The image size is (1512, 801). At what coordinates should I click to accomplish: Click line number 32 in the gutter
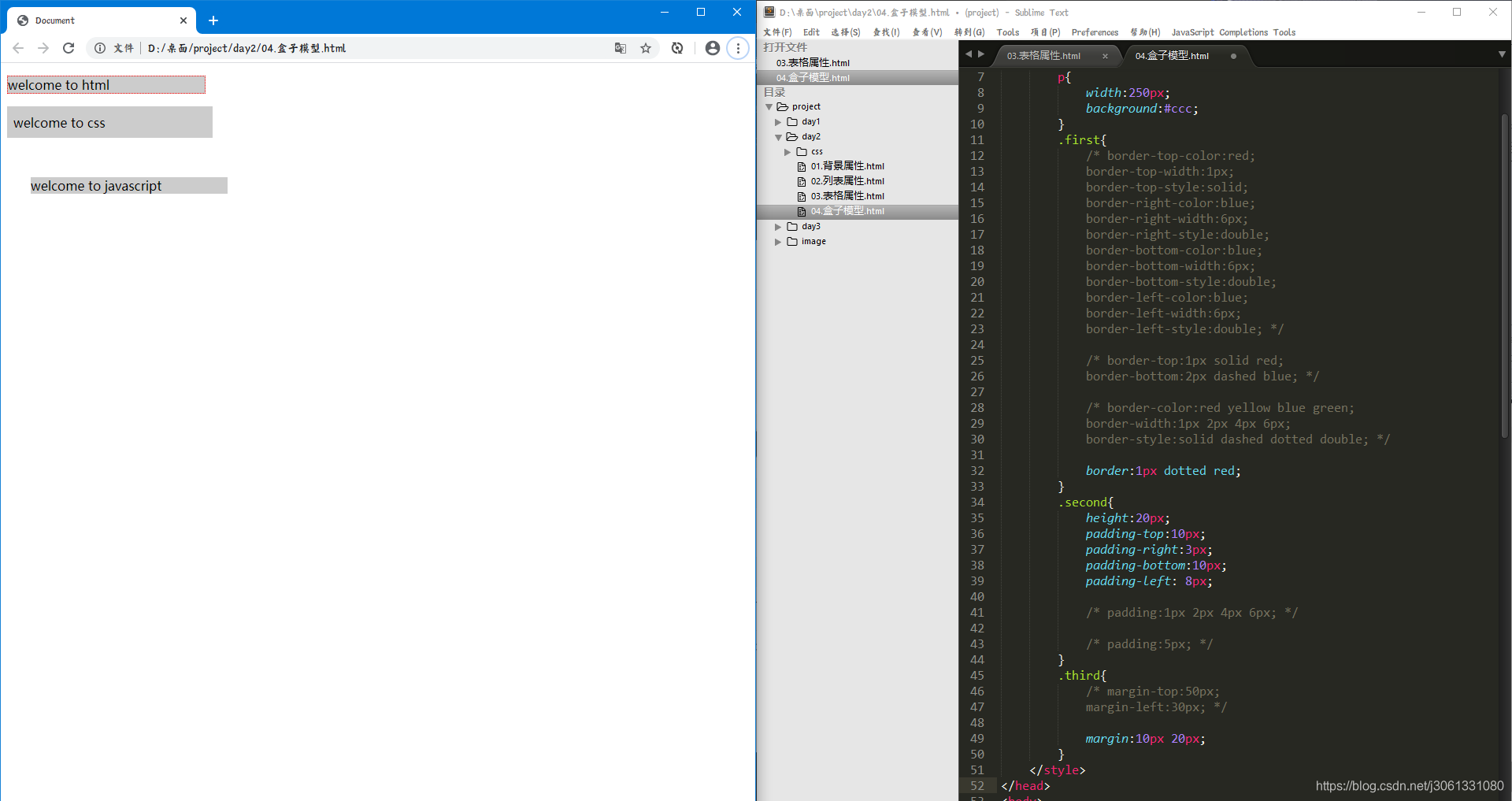(976, 471)
